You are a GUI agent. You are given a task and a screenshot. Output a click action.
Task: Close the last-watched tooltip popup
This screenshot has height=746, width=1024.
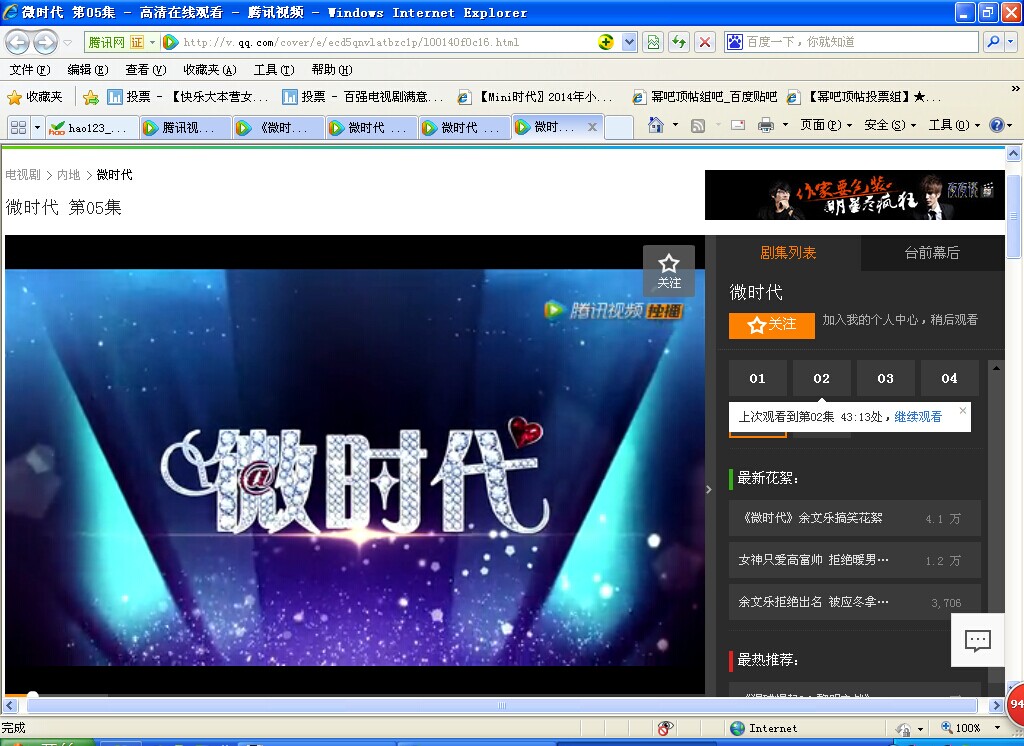(x=963, y=410)
